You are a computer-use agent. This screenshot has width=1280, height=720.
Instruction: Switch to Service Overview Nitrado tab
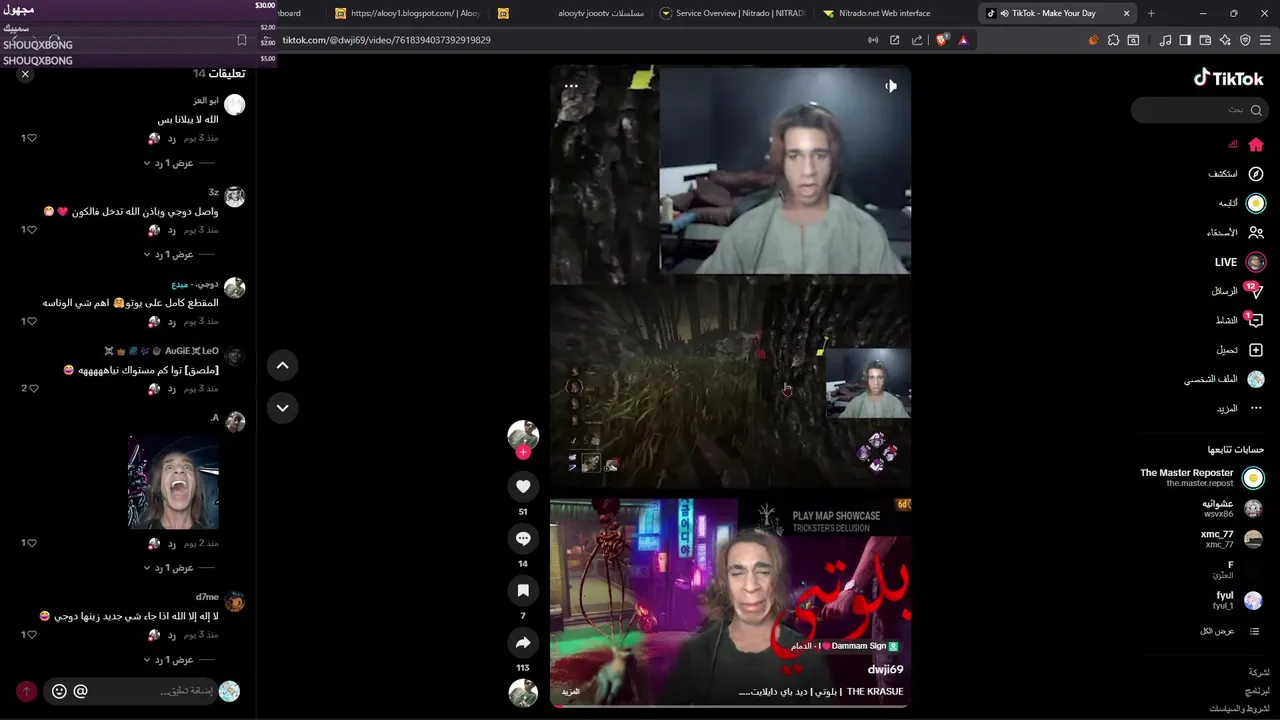pyautogui.click(x=734, y=13)
